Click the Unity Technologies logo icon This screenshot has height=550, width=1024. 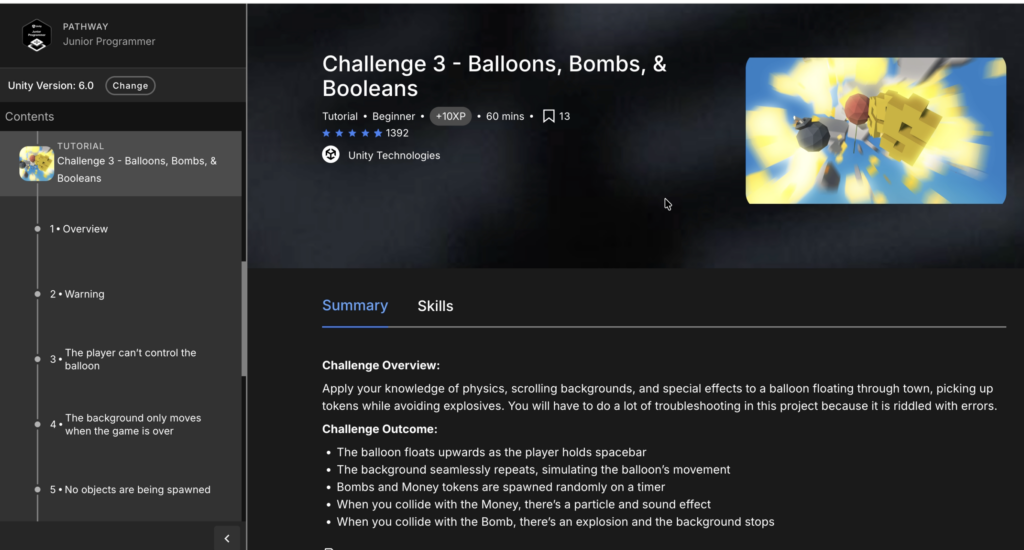[331, 155]
